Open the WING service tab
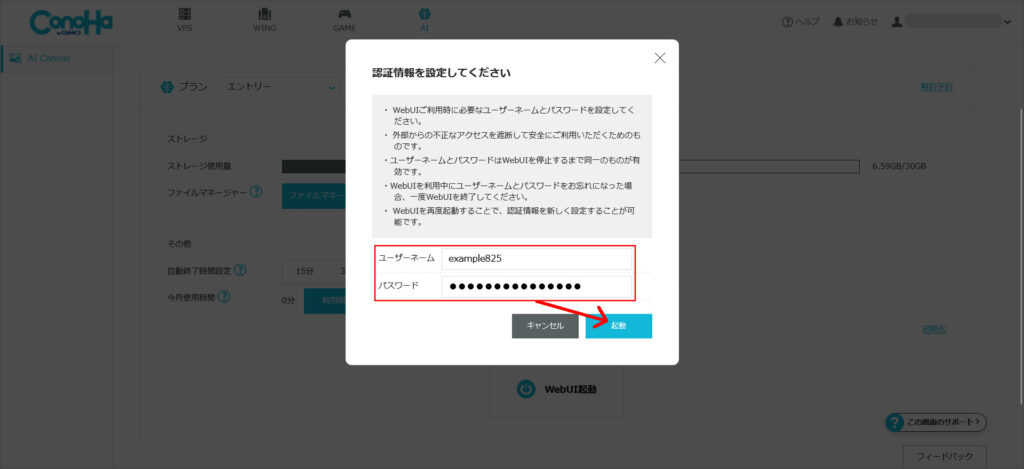The width and height of the screenshot is (1024, 469). [x=264, y=20]
